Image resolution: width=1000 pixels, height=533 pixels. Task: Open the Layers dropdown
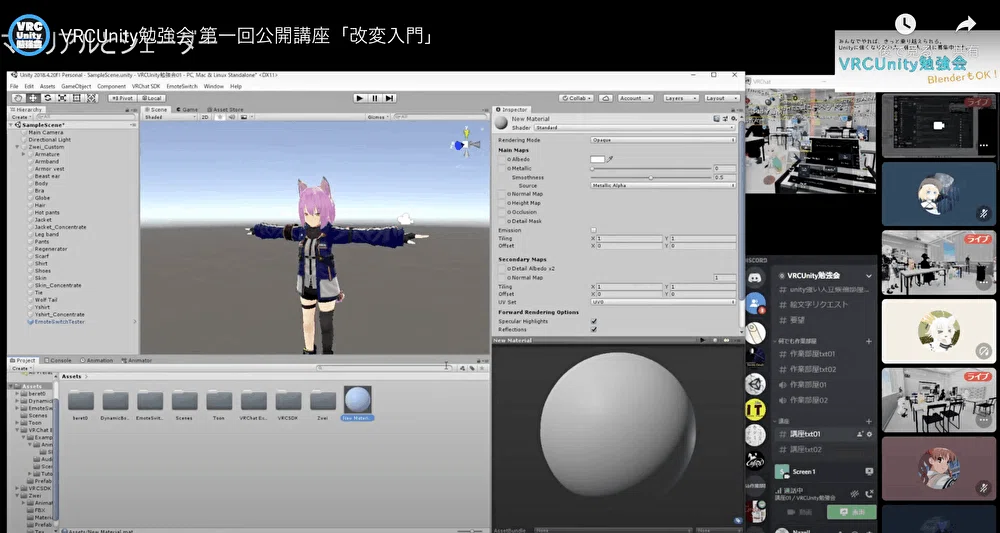680,98
